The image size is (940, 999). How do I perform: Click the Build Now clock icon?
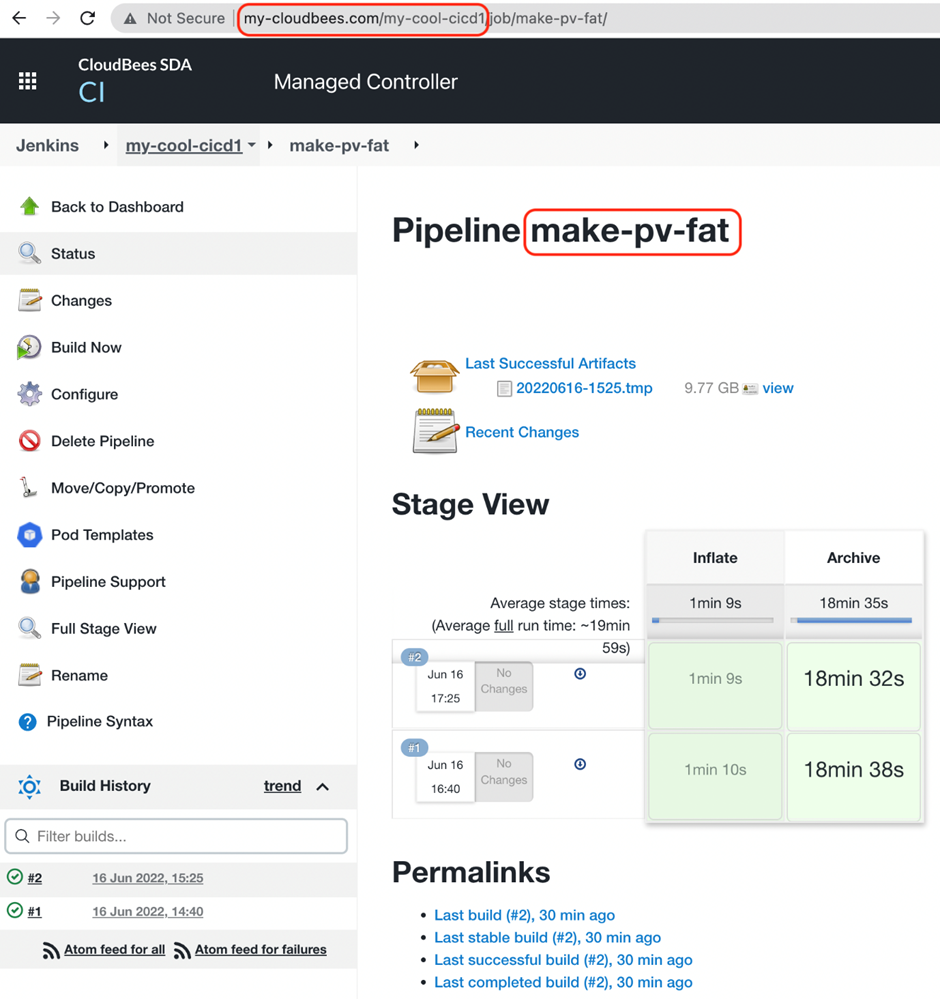pos(29,348)
